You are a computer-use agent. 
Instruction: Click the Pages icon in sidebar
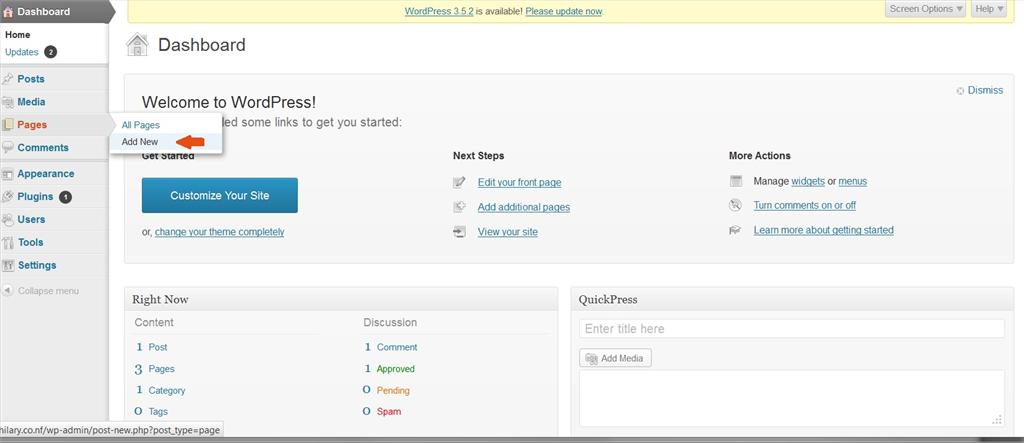click(x=8, y=125)
